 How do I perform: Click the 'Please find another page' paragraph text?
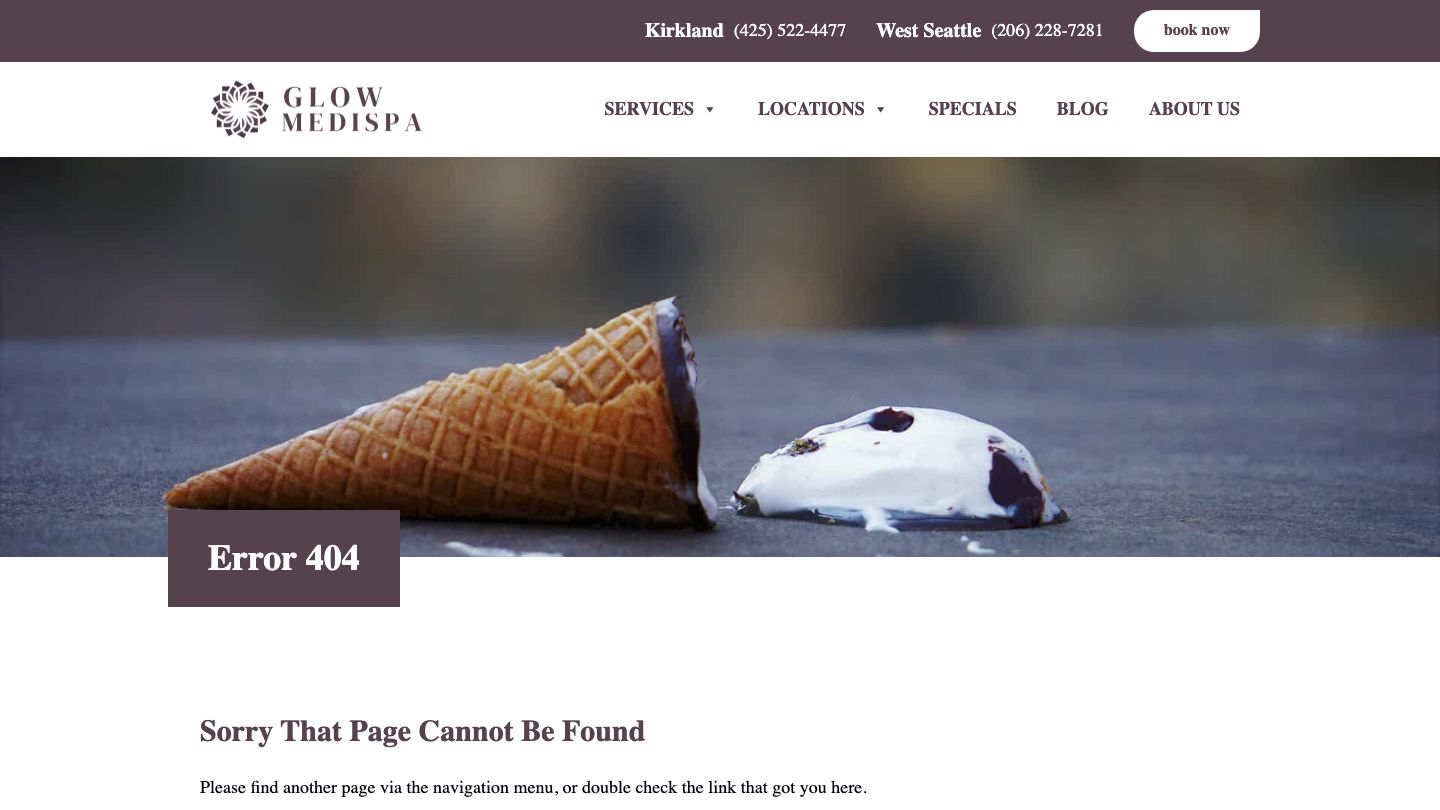(533, 787)
